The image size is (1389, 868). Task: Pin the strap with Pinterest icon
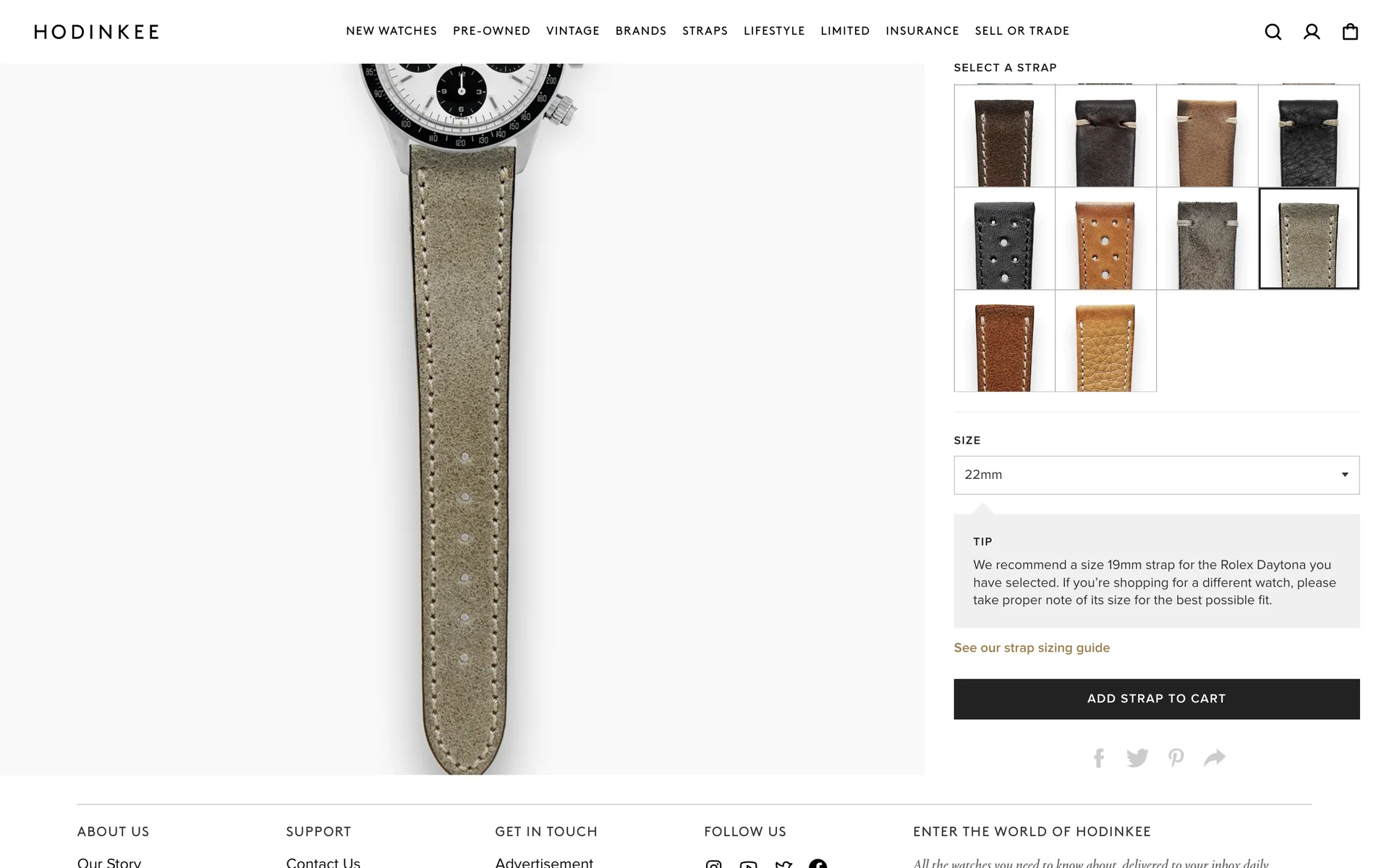point(1176,757)
